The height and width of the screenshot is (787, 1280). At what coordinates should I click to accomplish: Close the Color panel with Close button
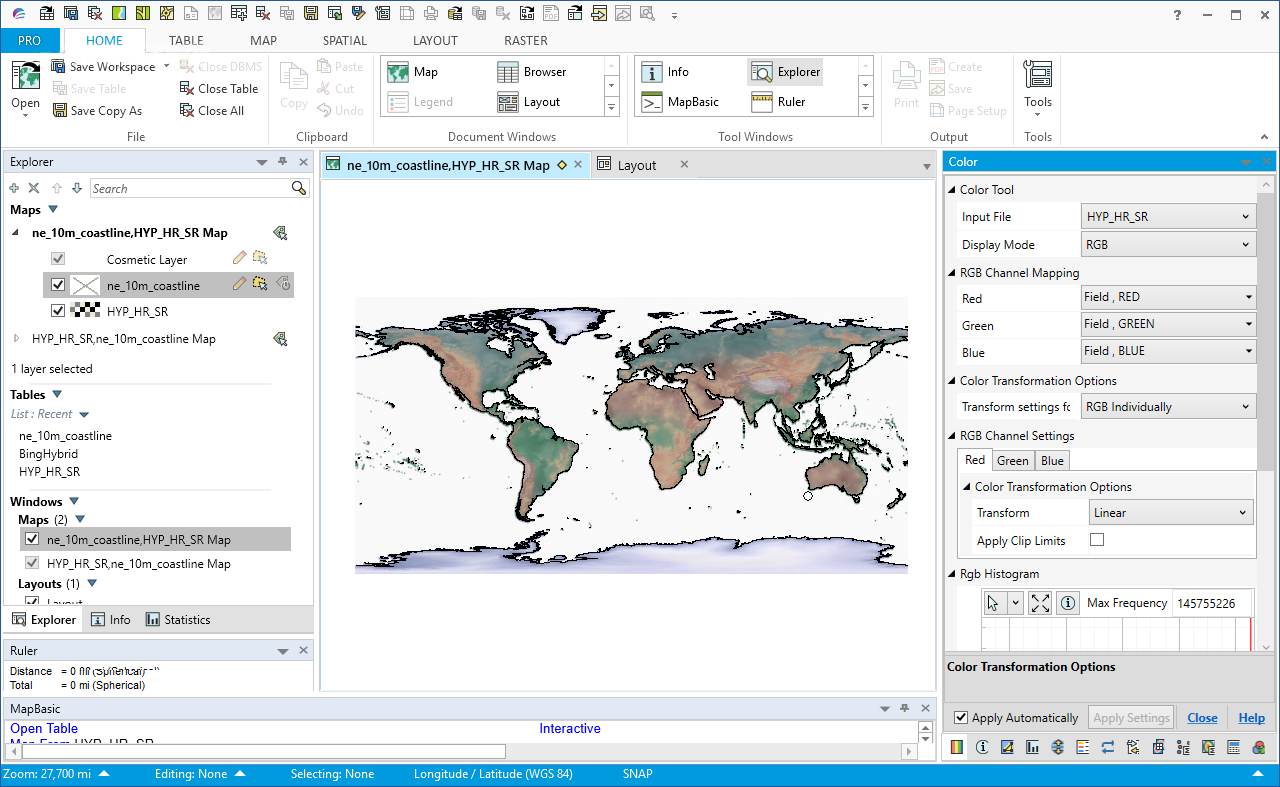pyautogui.click(x=1202, y=717)
